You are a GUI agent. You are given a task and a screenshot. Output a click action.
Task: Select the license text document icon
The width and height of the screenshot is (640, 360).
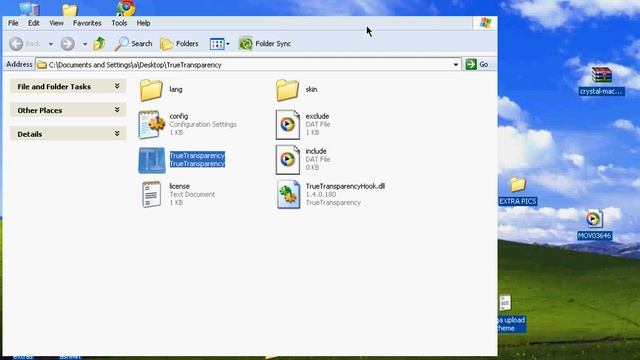(151, 194)
